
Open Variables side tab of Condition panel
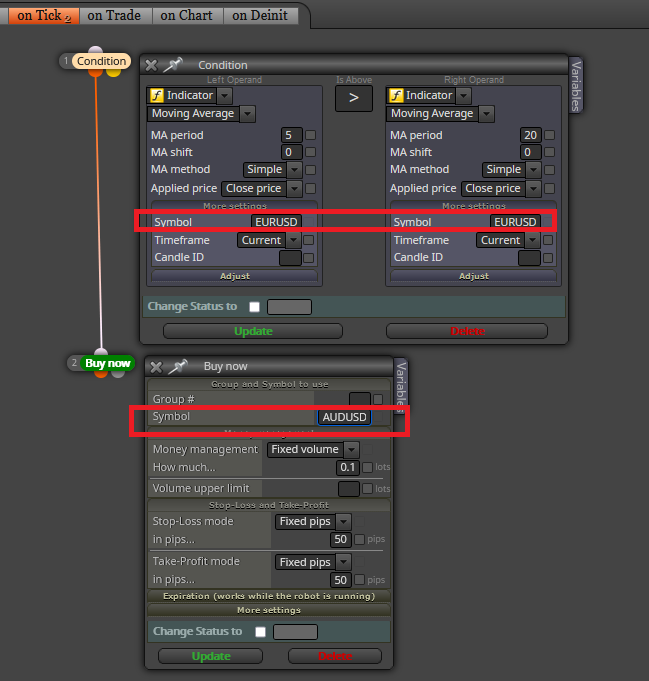point(576,86)
